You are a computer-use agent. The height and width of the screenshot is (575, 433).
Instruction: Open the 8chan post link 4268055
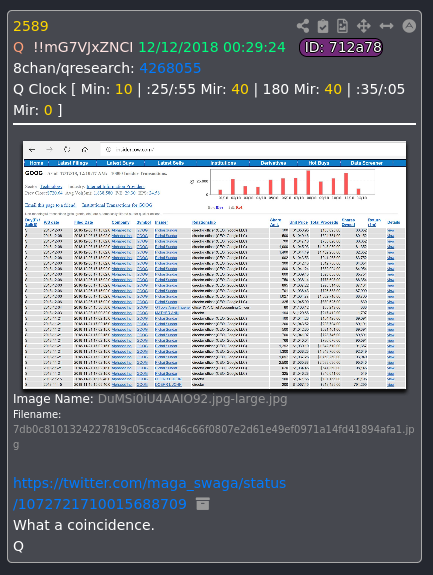point(170,68)
